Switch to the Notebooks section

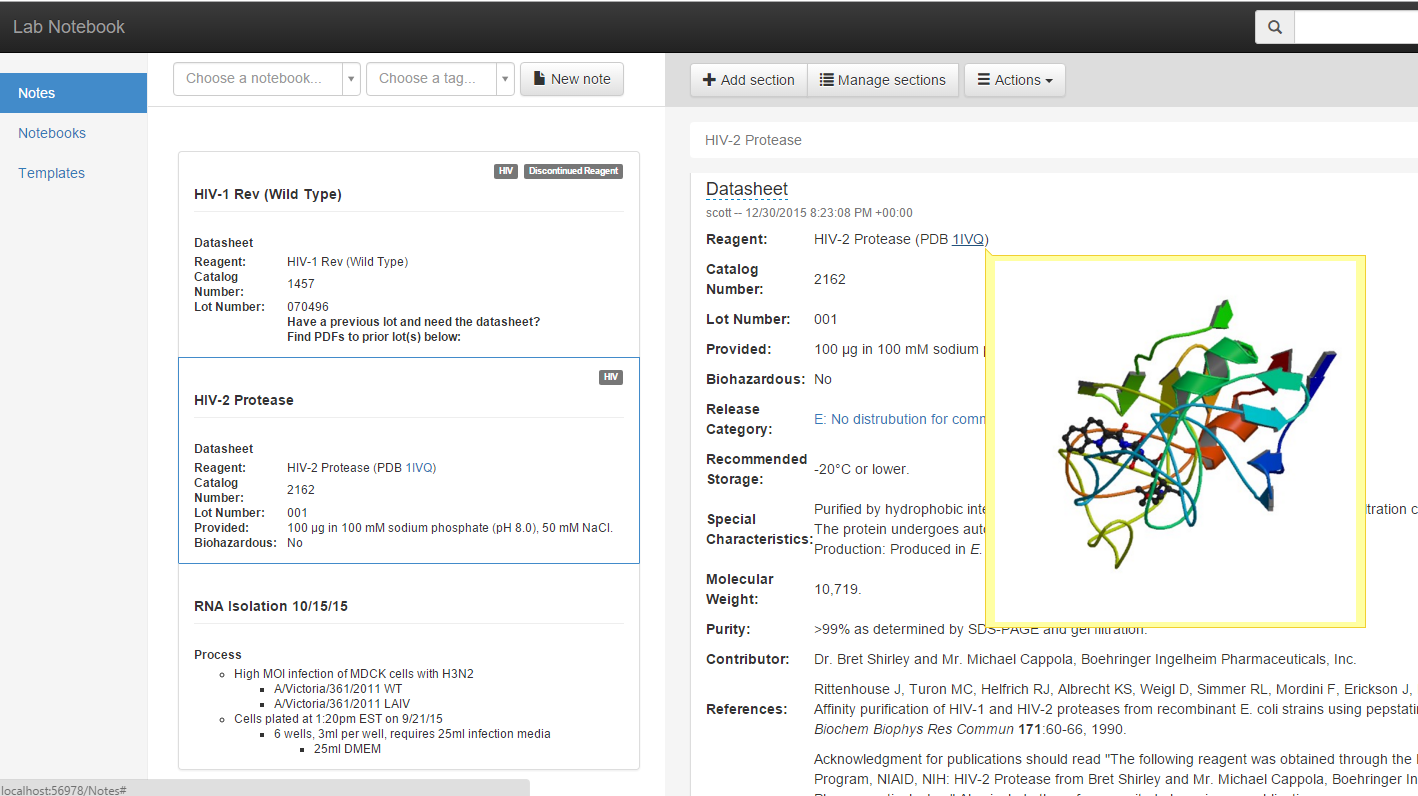pyautogui.click(x=51, y=132)
